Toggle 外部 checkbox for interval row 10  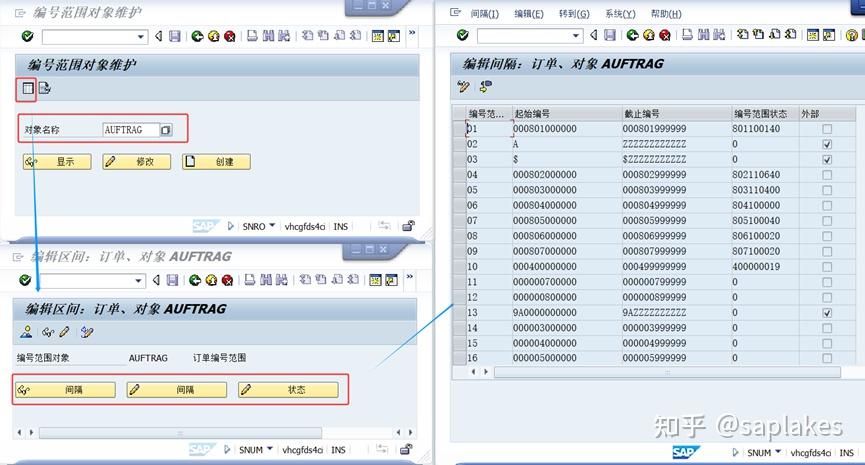click(x=826, y=267)
